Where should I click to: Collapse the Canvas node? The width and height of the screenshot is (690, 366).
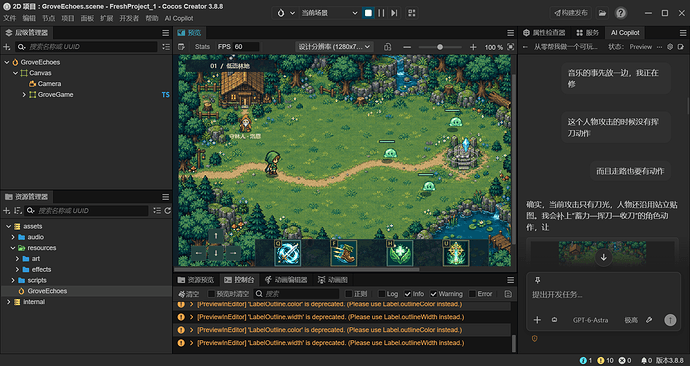(15, 73)
